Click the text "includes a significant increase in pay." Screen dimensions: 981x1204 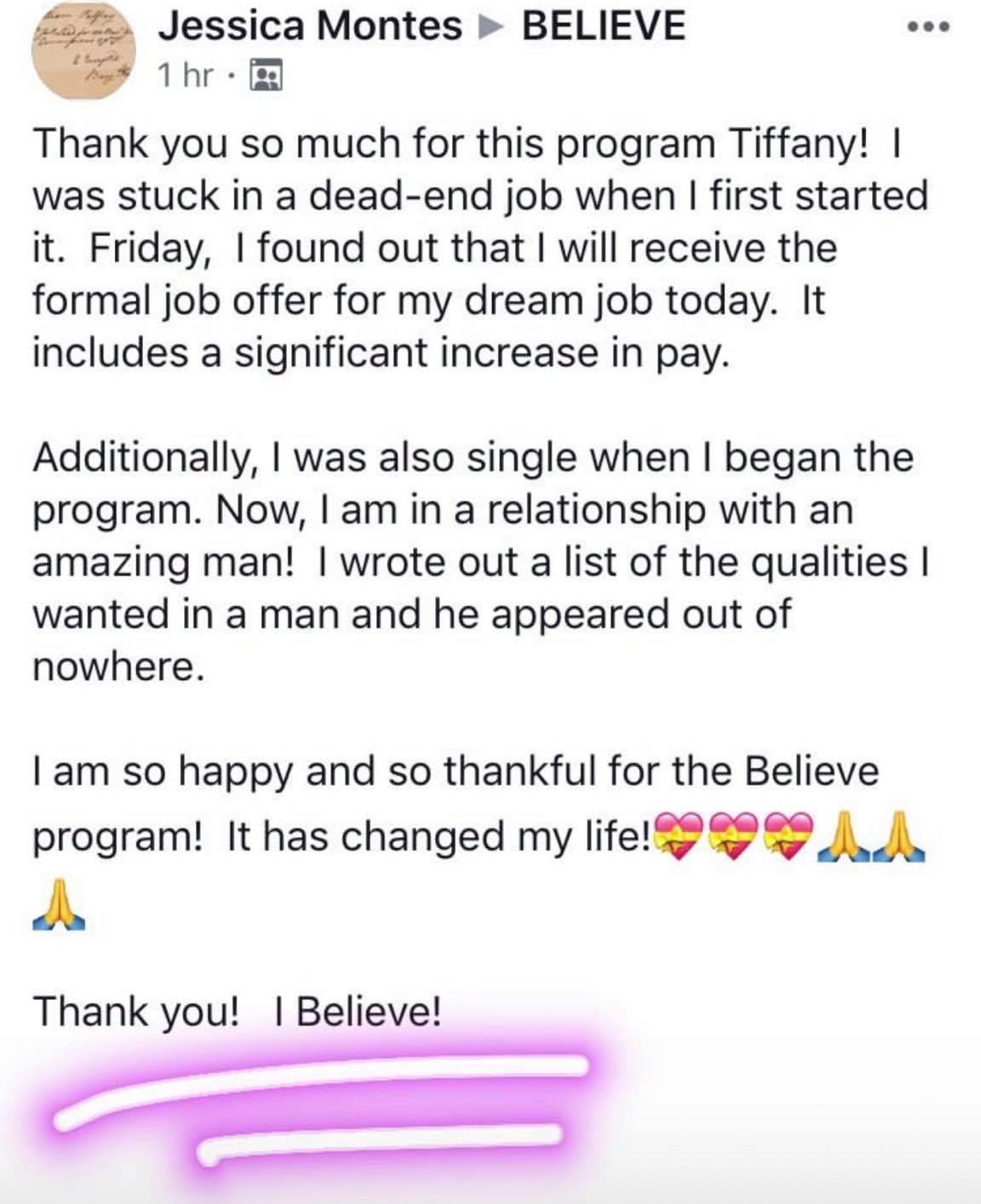(381, 353)
